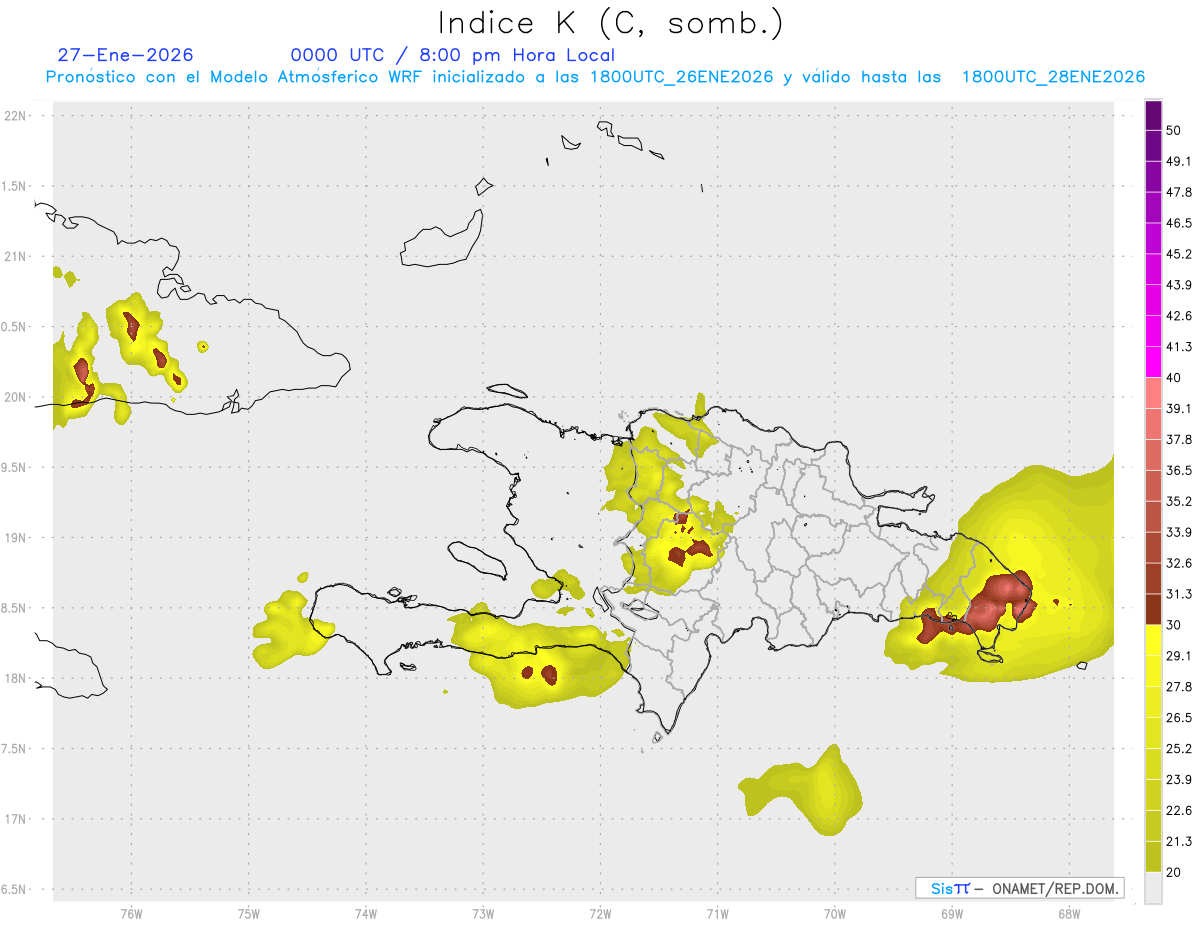Screen dimensions: 1200x927
Task: Click the colorbar label "46.5"
Action: 1179,223
